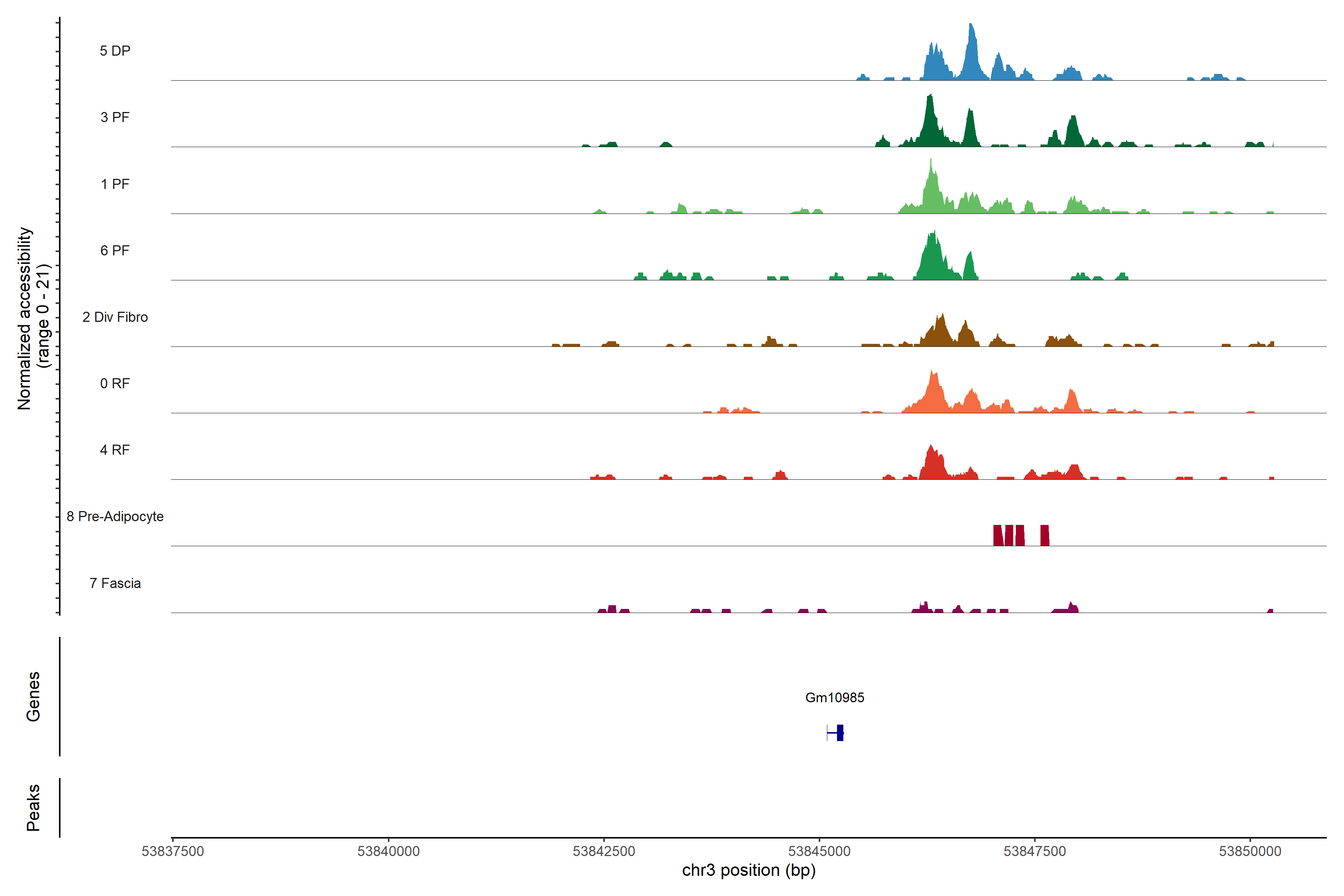The image size is (1344, 896).
Task: Click the 1 PF track label
Action: point(115,184)
